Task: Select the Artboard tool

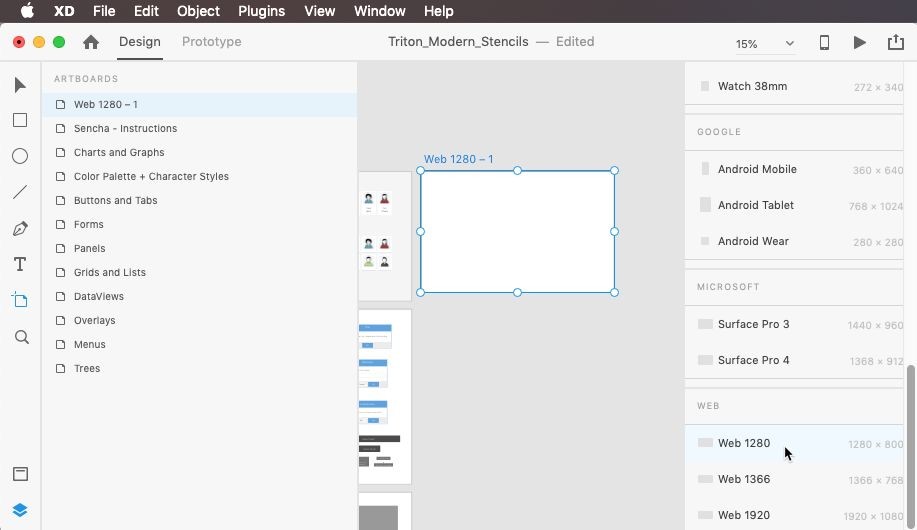Action: (20, 300)
